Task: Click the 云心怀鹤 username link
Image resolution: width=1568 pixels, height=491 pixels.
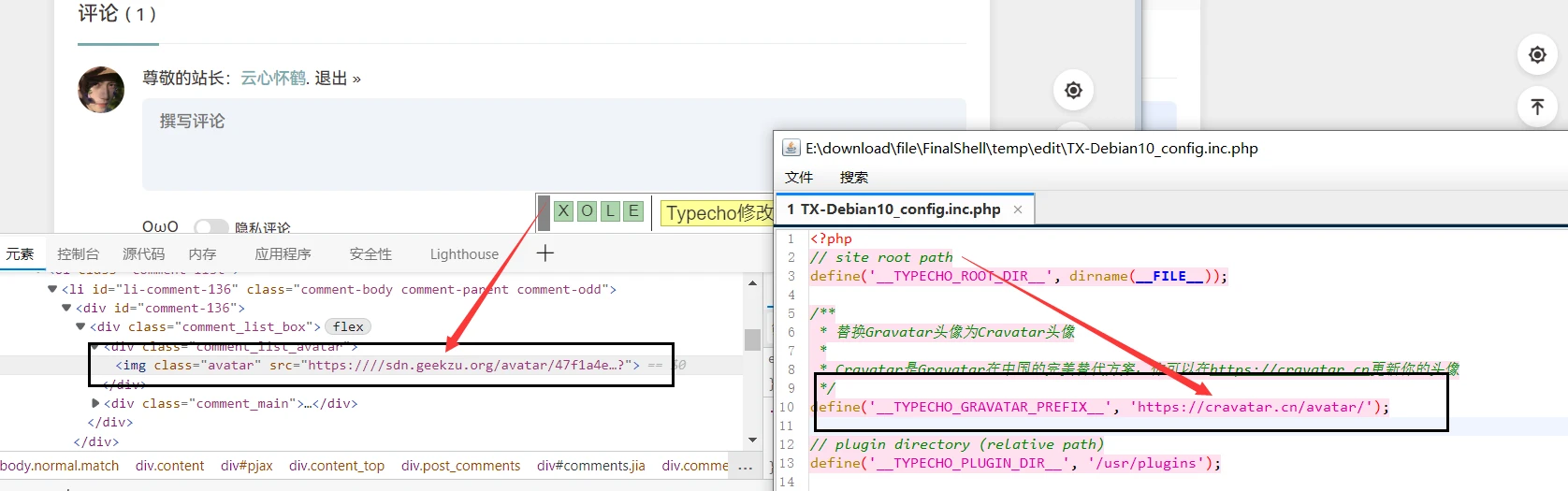Action: (x=272, y=79)
